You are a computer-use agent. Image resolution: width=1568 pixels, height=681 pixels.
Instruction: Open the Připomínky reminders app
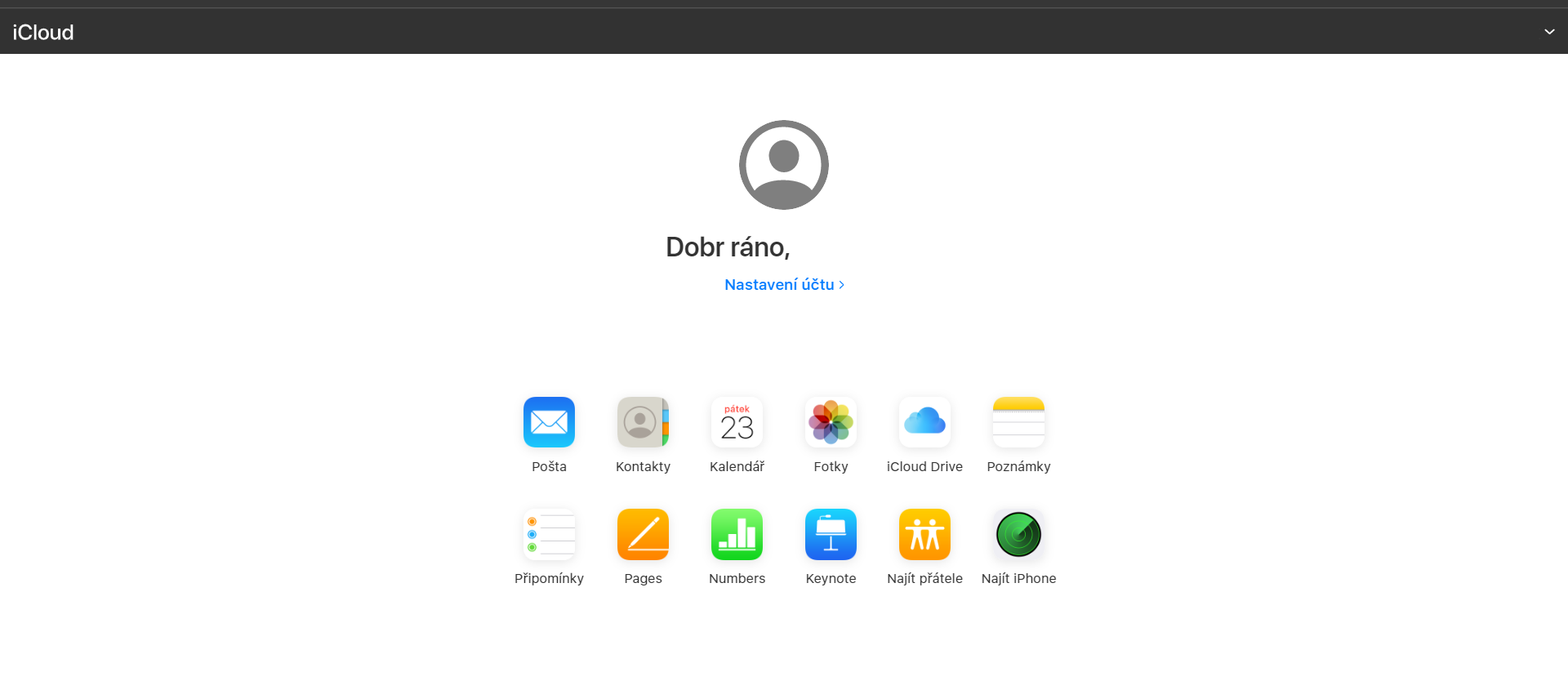click(549, 534)
